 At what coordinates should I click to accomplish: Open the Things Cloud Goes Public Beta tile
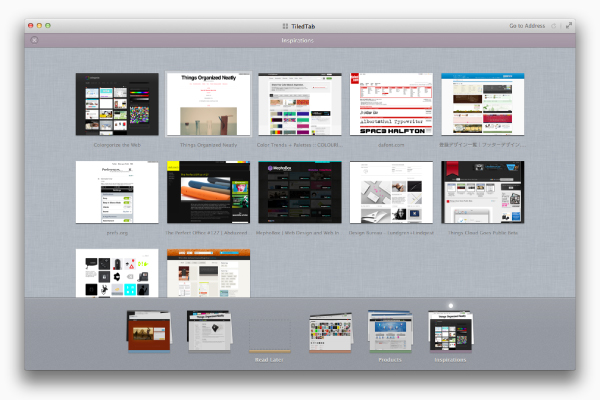pyautogui.click(x=482, y=193)
